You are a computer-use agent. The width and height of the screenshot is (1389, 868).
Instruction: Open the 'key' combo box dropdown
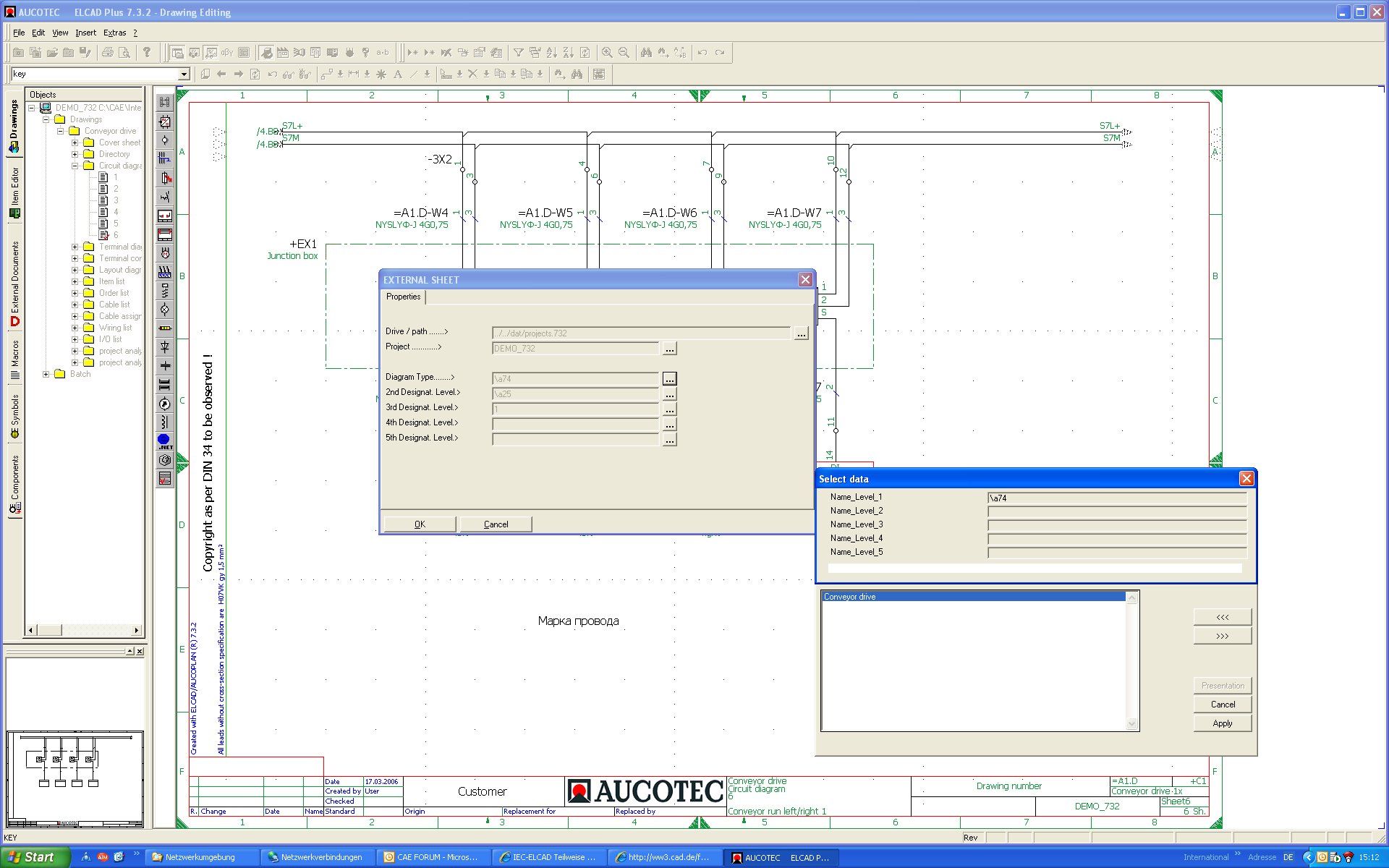click(184, 75)
